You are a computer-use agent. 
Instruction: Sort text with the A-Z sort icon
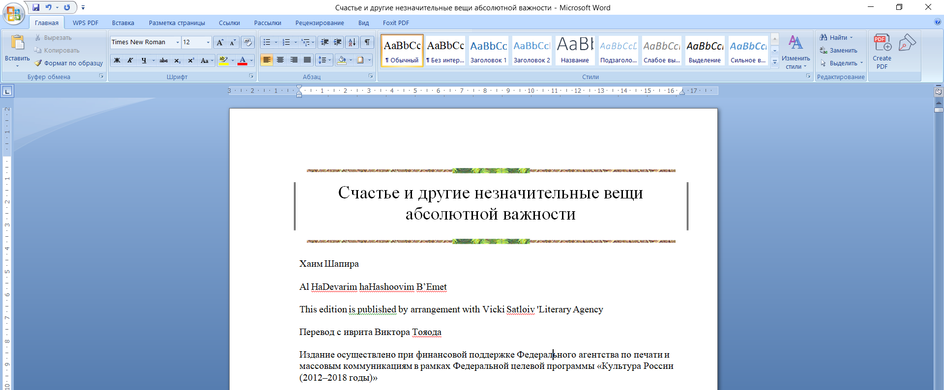click(353, 43)
